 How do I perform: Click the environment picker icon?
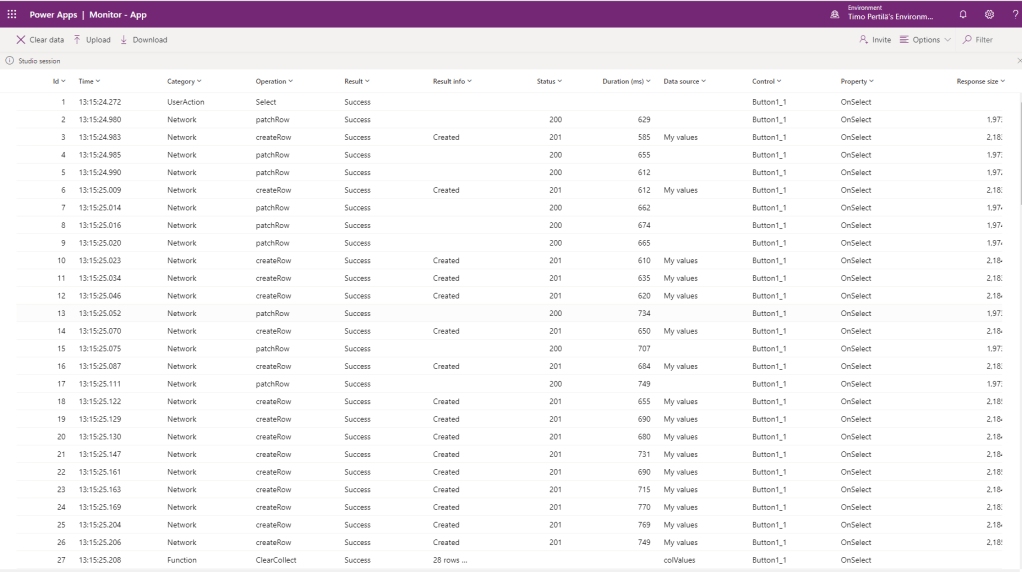tap(835, 15)
